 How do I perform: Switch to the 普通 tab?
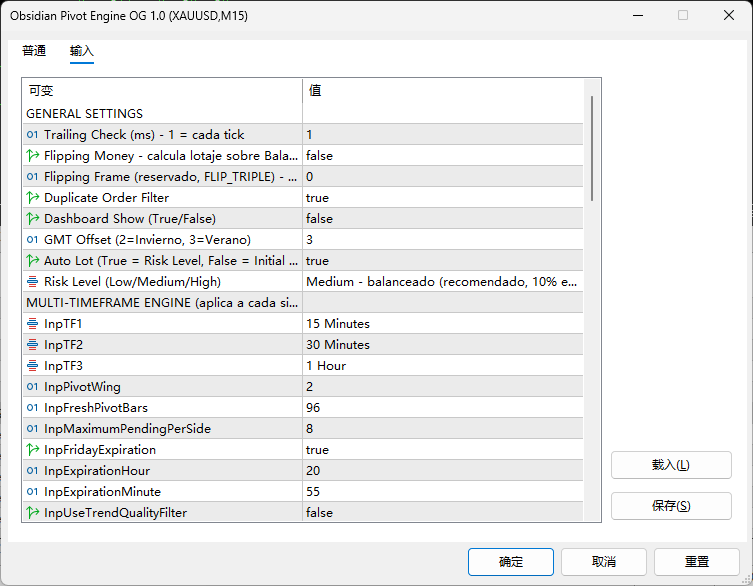(34, 50)
